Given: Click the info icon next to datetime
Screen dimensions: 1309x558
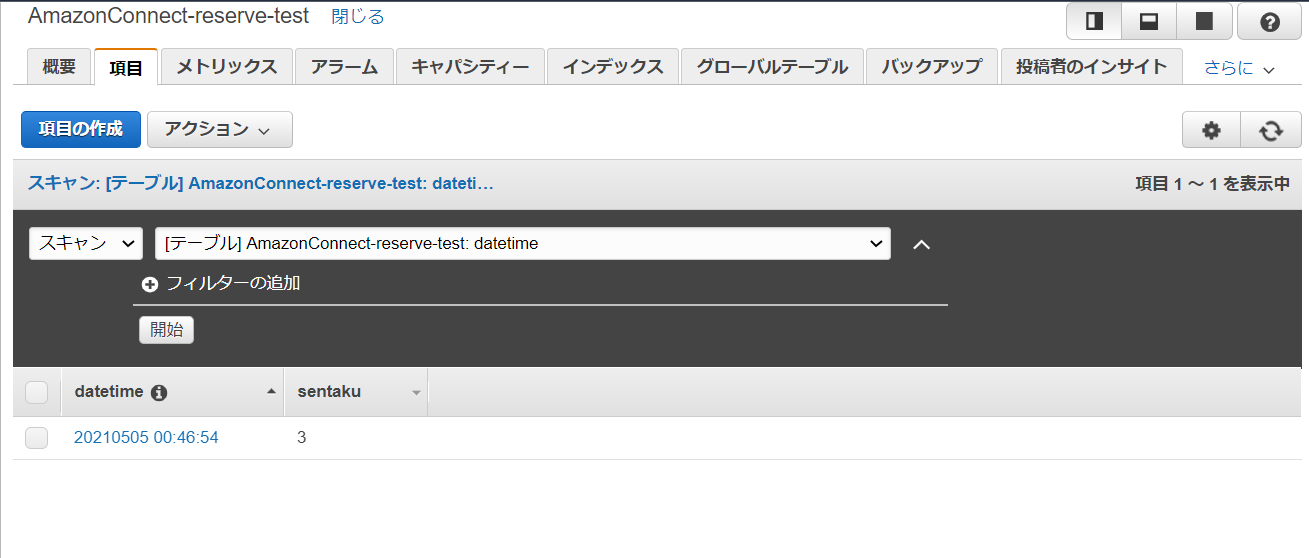Looking at the screenshot, I should (x=159, y=393).
